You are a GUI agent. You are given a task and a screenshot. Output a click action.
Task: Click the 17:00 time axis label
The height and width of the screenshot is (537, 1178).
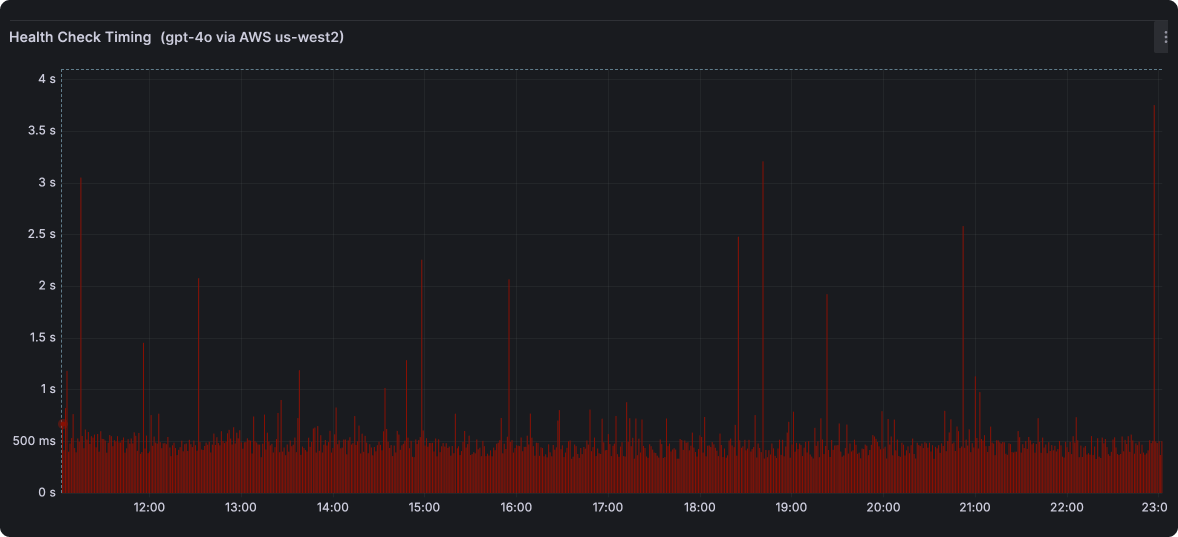(x=608, y=507)
